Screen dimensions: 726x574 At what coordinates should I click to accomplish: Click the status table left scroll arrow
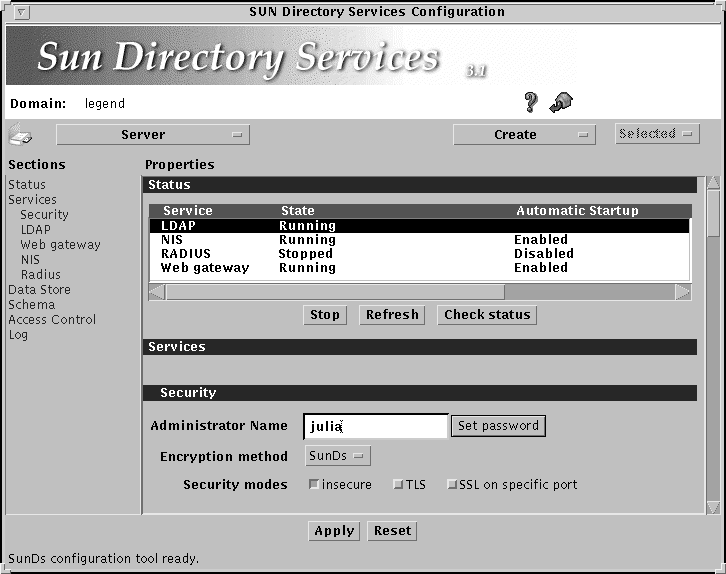pyautogui.click(x=157, y=292)
